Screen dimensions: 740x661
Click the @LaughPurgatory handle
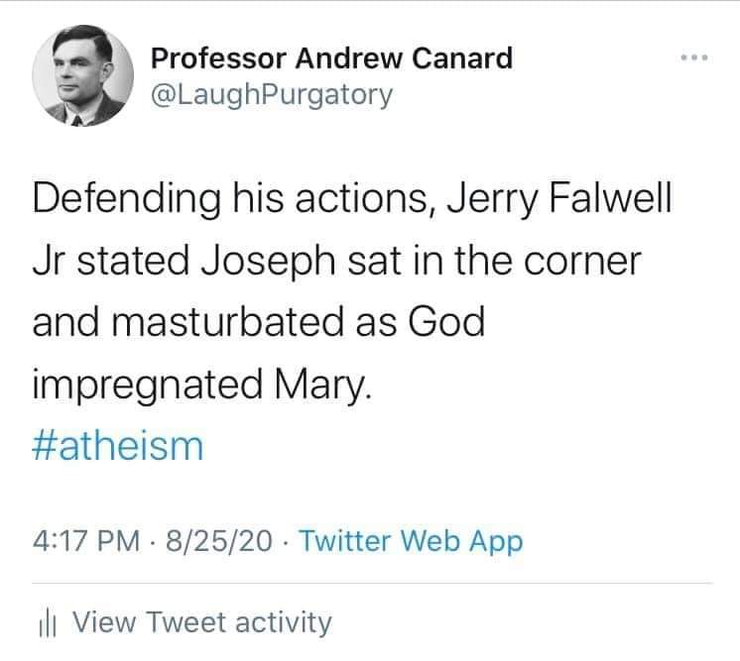point(271,95)
